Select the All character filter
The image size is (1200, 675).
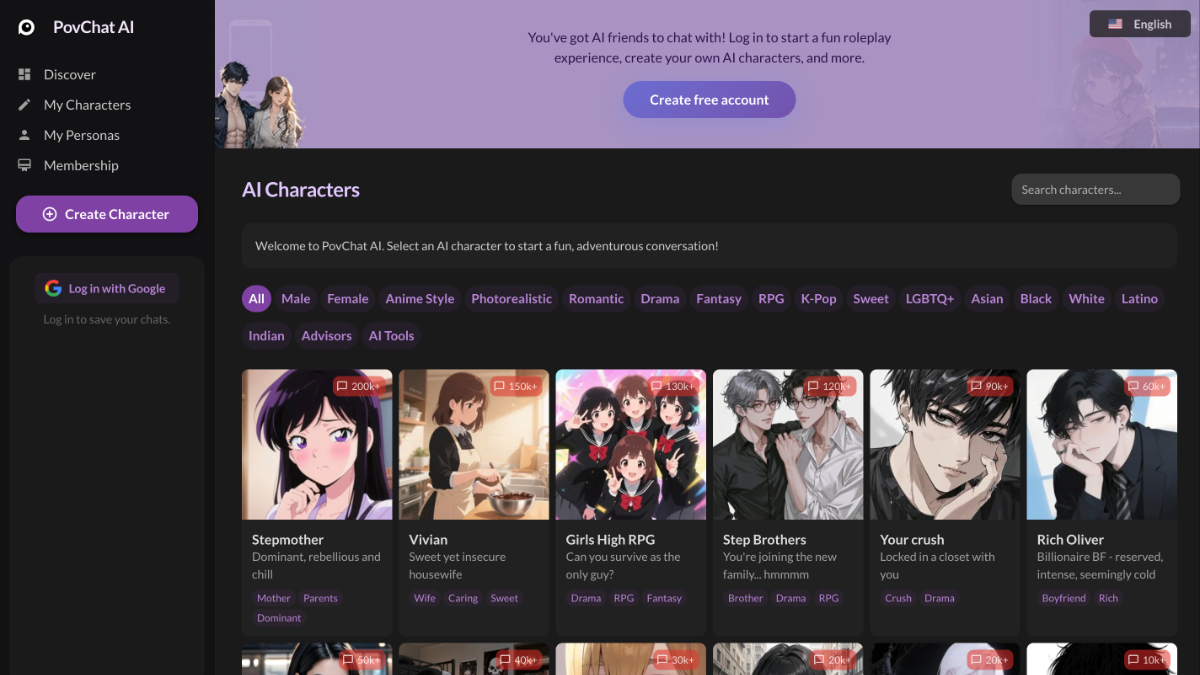(256, 298)
